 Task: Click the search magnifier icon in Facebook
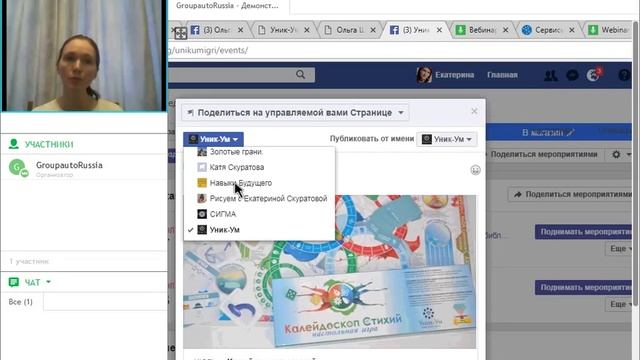click(x=300, y=74)
